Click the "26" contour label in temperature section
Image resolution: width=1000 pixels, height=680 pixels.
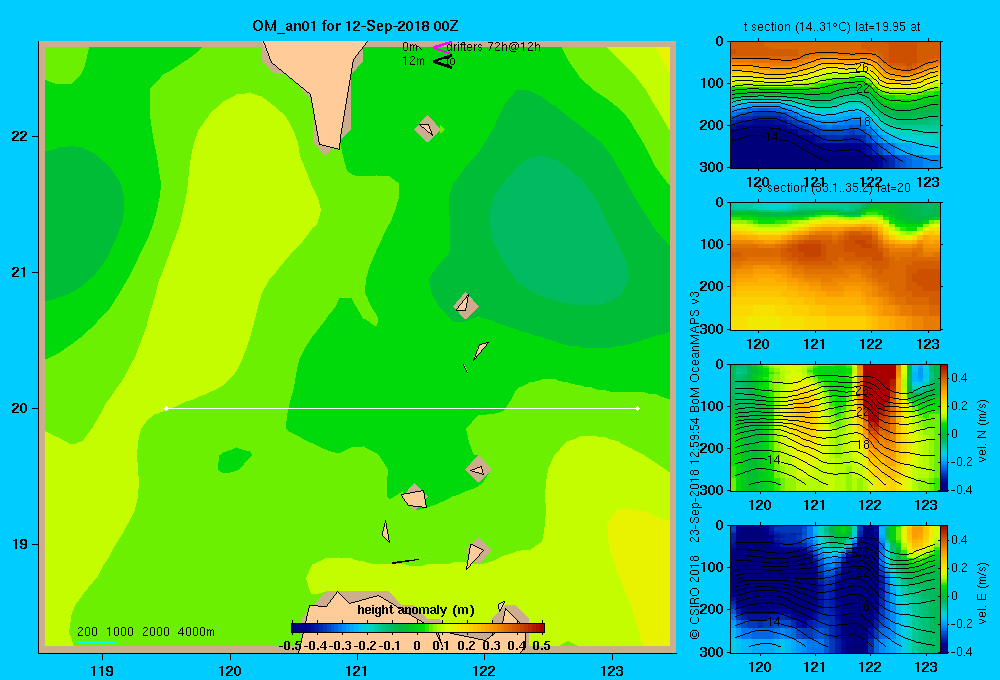(862, 68)
